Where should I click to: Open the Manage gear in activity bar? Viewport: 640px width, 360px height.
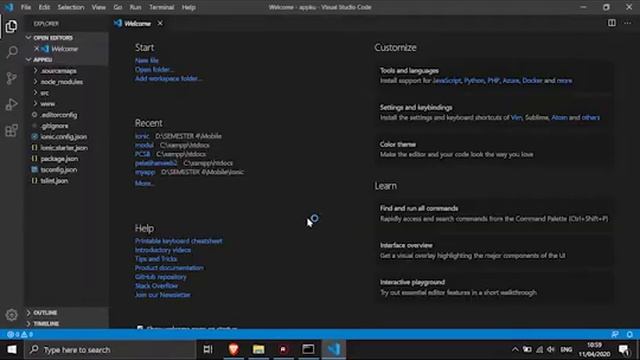coord(11,315)
